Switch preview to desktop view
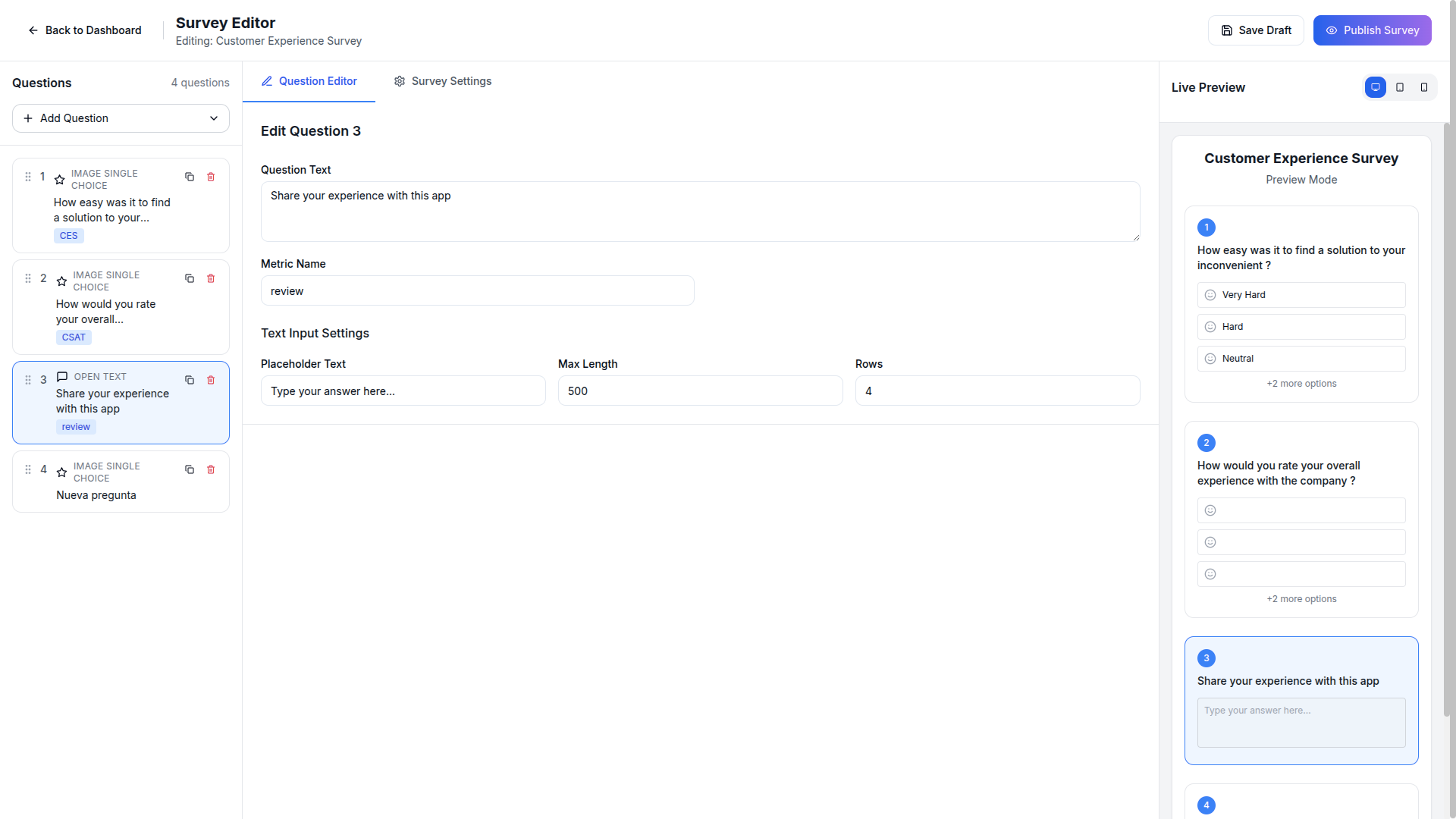Screen dimensions: 1456x819 click(x=1375, y=87)
